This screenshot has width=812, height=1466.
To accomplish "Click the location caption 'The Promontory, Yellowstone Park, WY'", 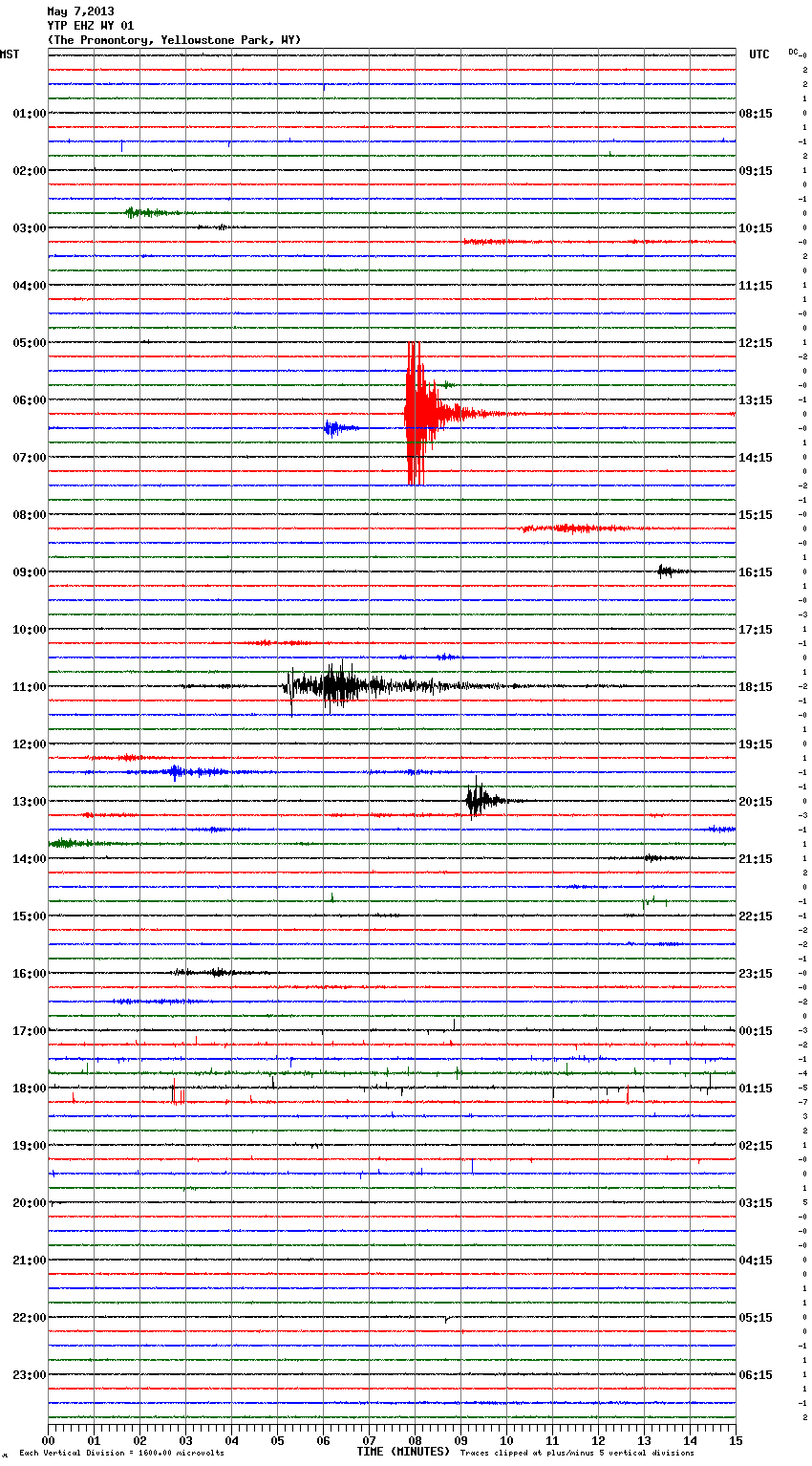I will [174, 40].
